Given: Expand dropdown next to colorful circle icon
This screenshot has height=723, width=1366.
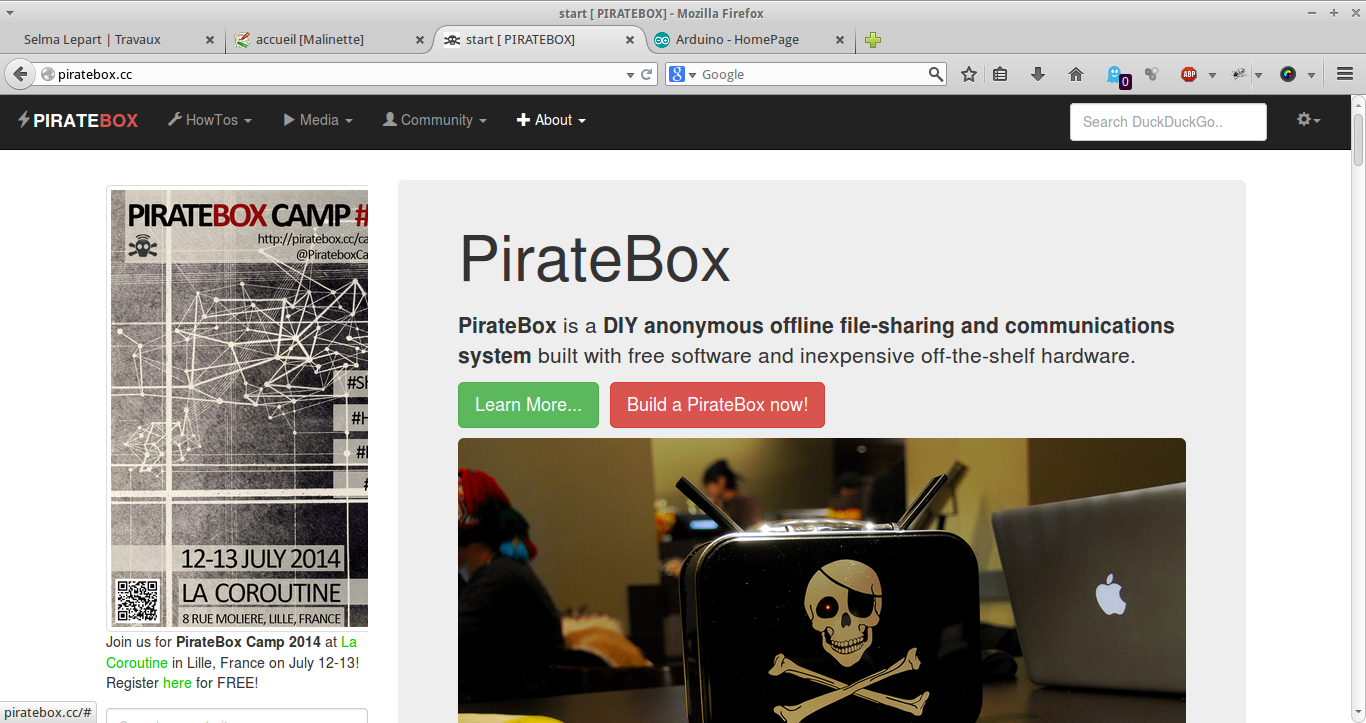Looking at the screenshot, I should point(1311,75).
